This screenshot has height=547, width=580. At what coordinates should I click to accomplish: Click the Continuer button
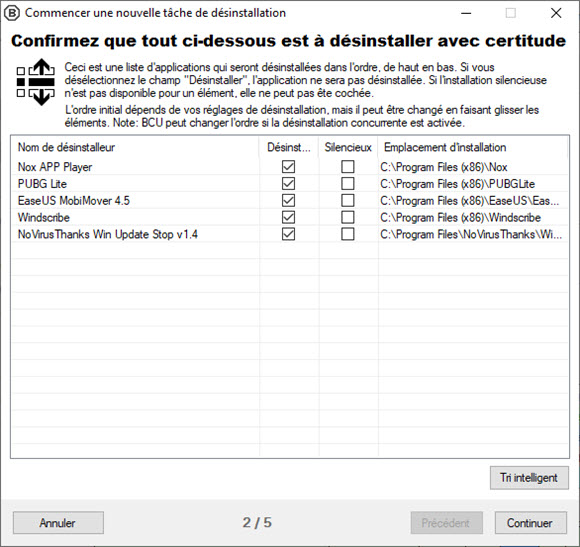(530, 523)
